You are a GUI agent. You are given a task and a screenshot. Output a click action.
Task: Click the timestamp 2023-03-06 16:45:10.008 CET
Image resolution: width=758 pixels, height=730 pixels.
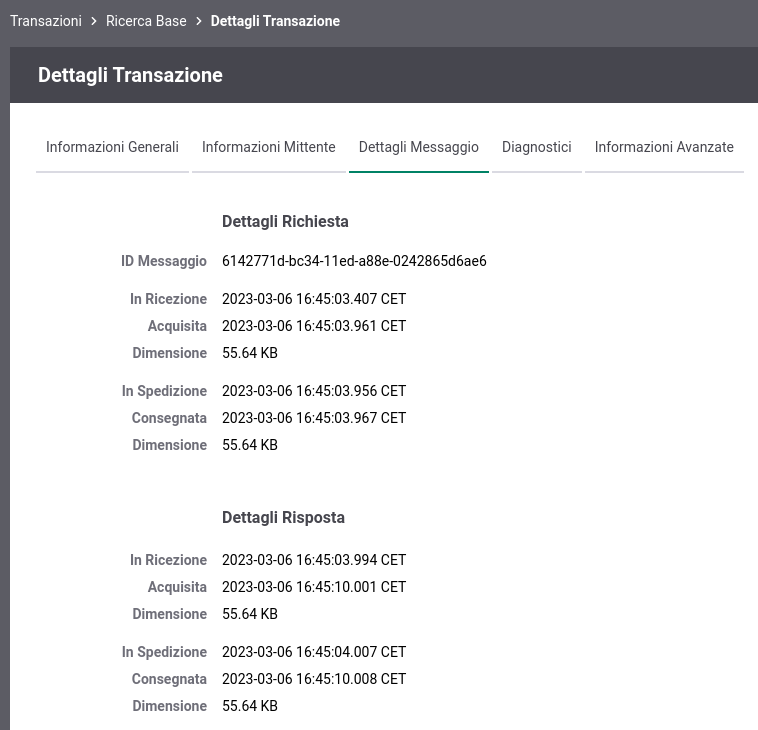[x=314, y=679]
